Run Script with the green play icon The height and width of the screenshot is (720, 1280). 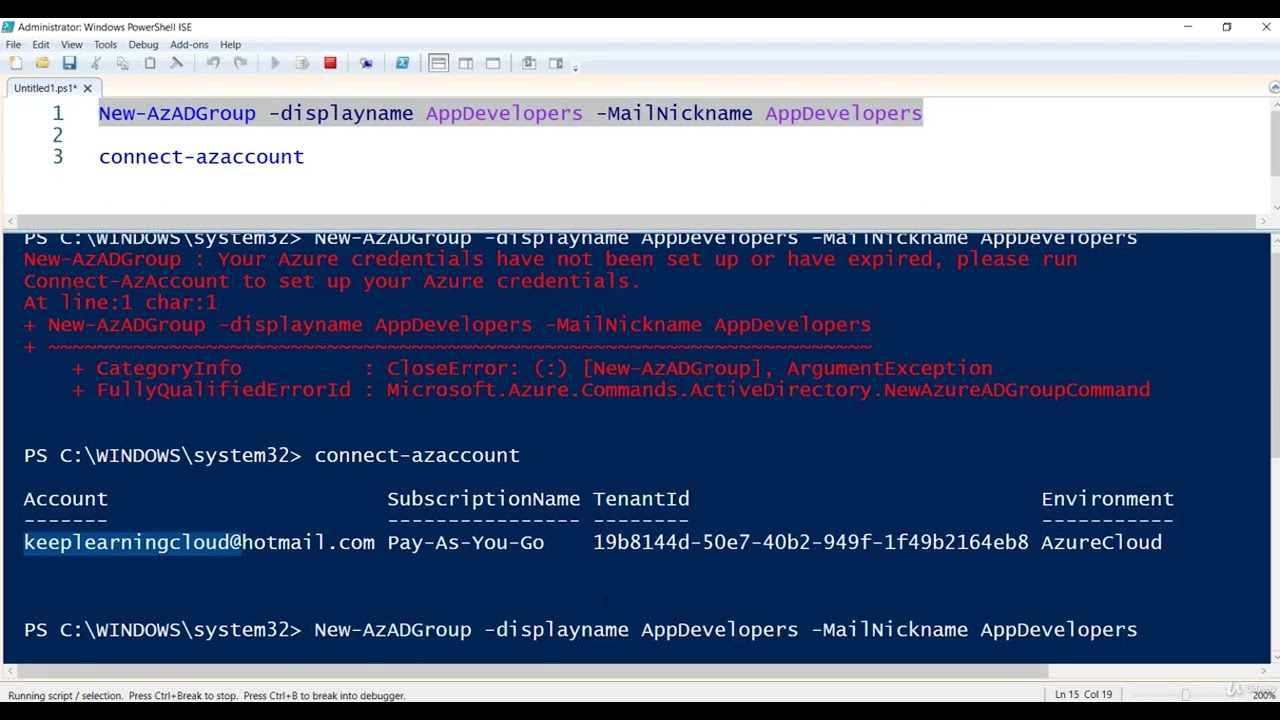point(275,63)
